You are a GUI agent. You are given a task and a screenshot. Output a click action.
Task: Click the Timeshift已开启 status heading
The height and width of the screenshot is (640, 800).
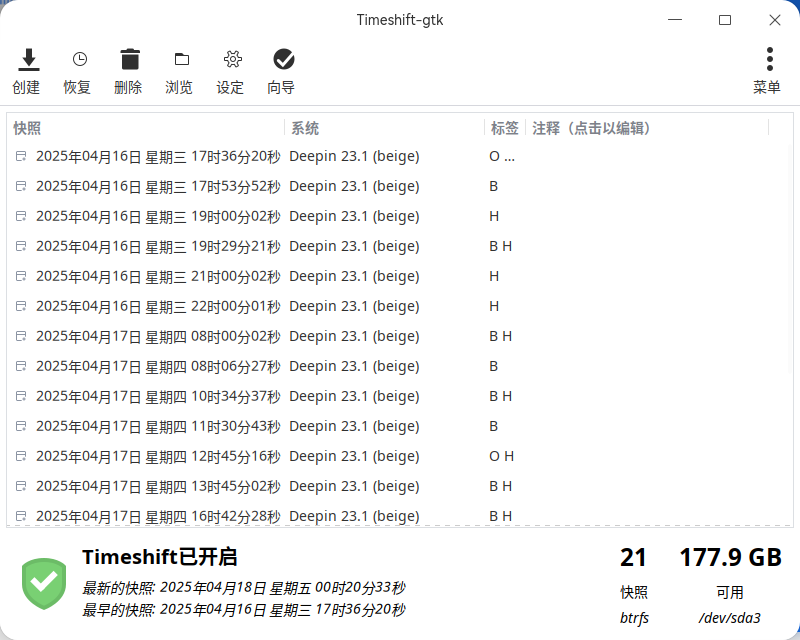pos(160,557)
